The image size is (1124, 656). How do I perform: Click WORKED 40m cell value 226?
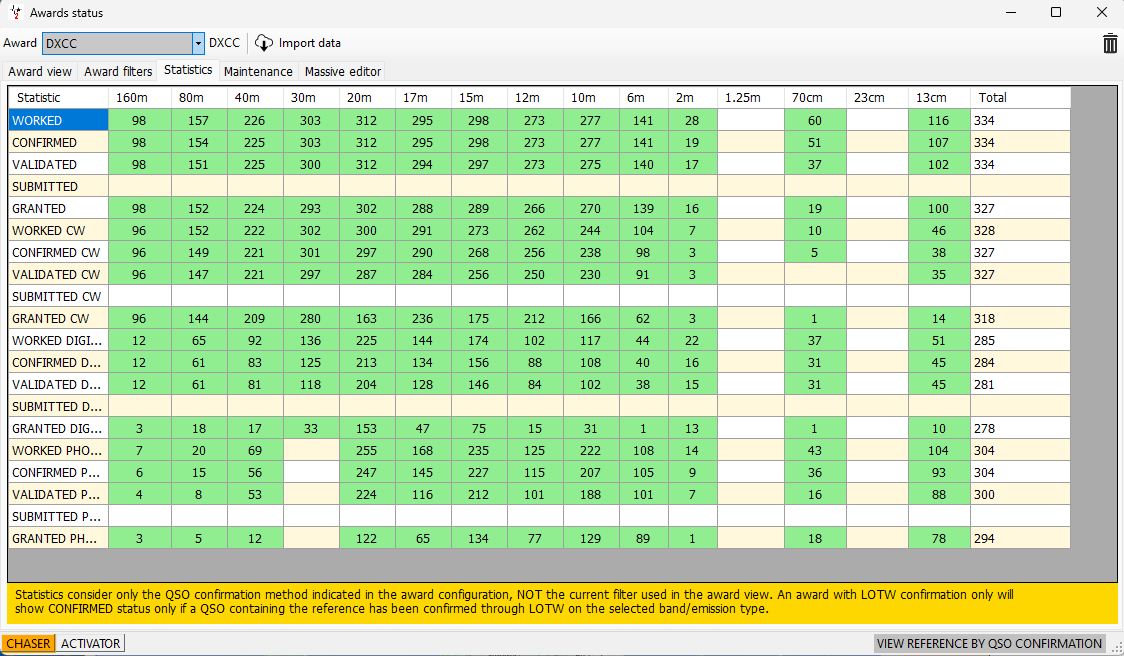(x=255, y=120)
